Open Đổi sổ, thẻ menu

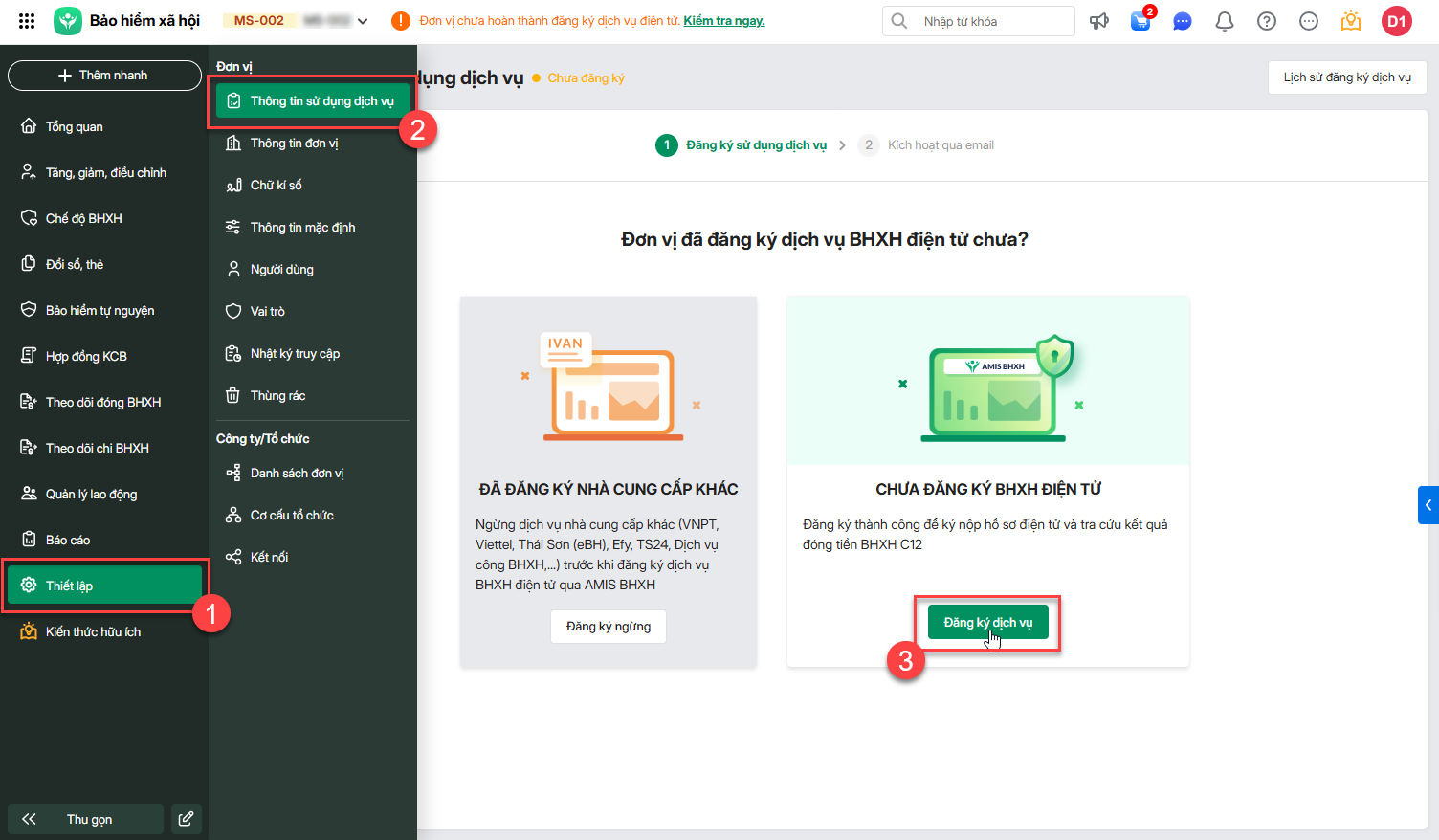pyautogui.click(x=104, y=264)
